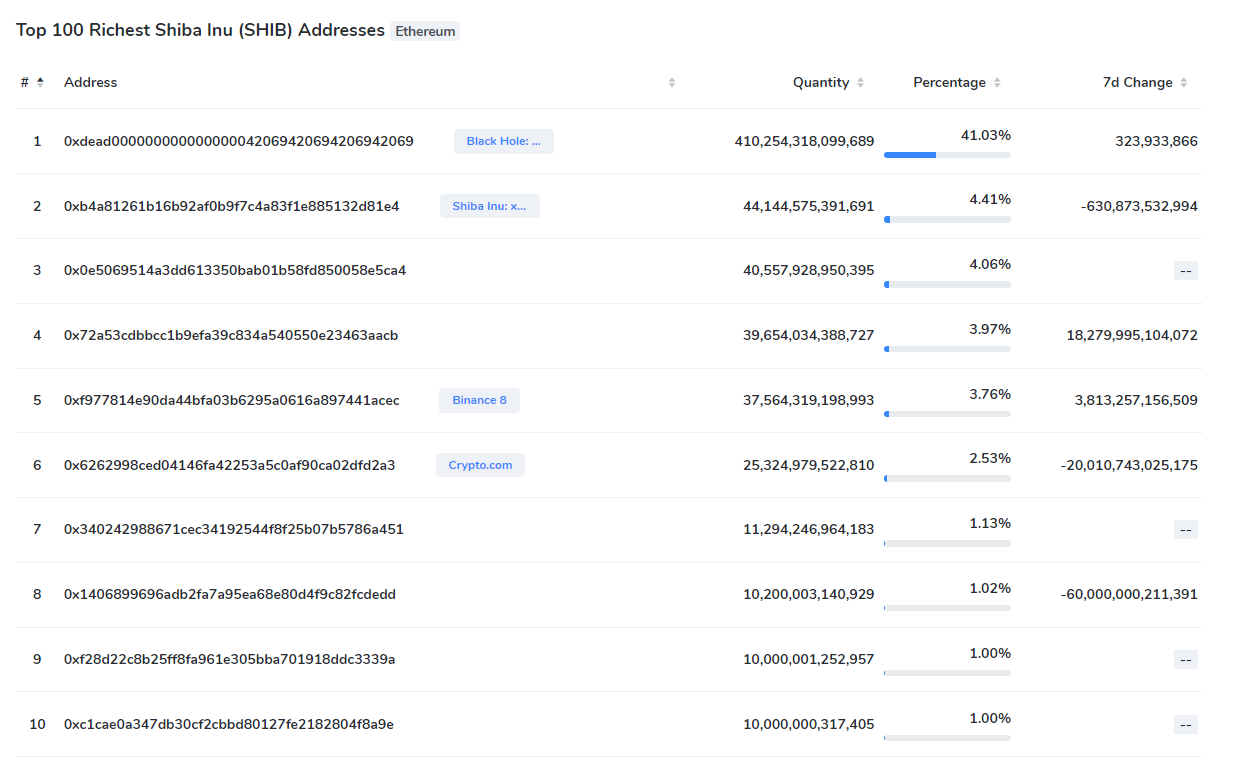The width and height of the screenshot is (1237, 758).
Task: Open address 0x1406899696ad...dedd
Action: click(230, 595)
